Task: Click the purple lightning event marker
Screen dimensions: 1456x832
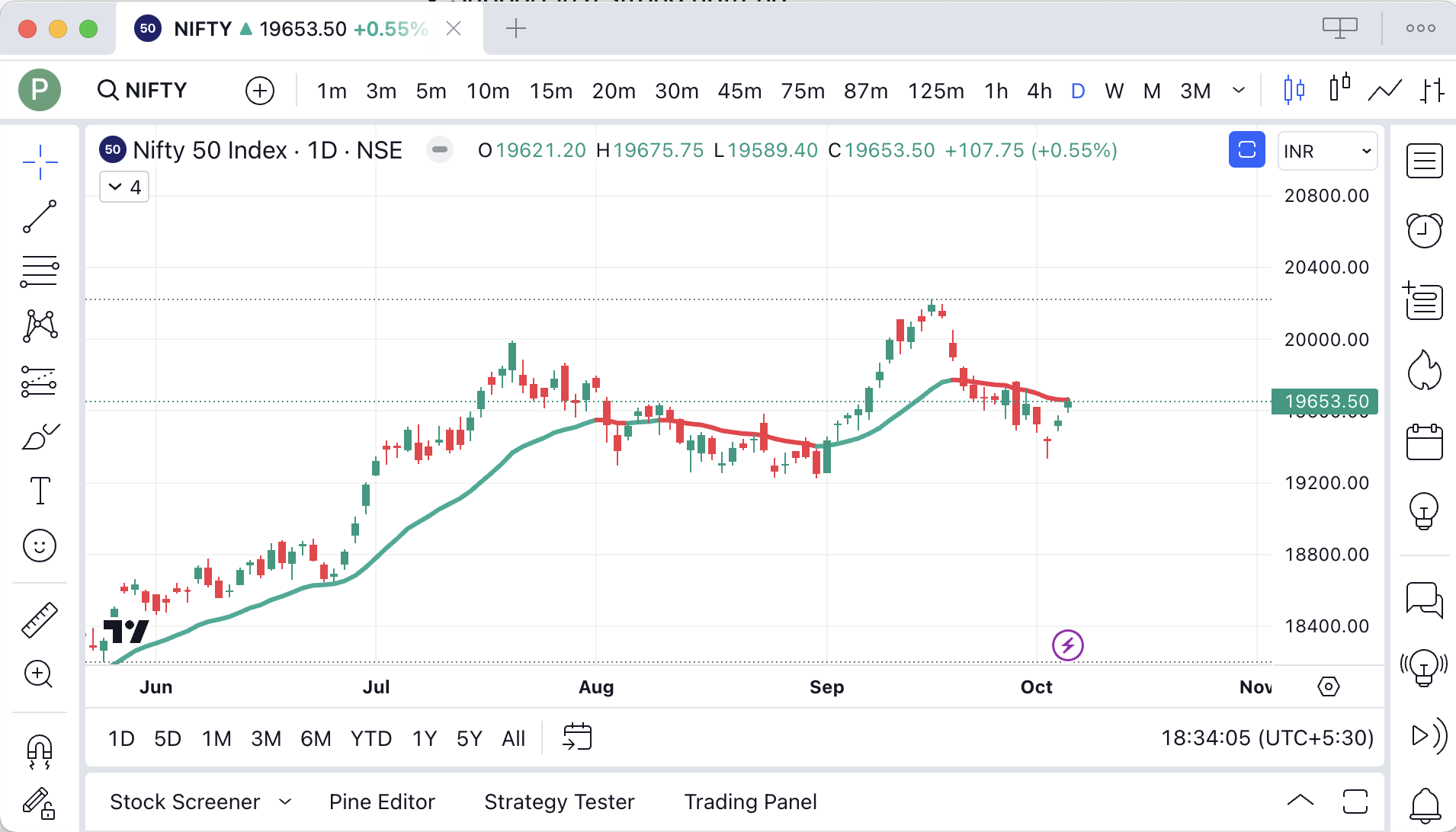Action: tap(1068, 645)
